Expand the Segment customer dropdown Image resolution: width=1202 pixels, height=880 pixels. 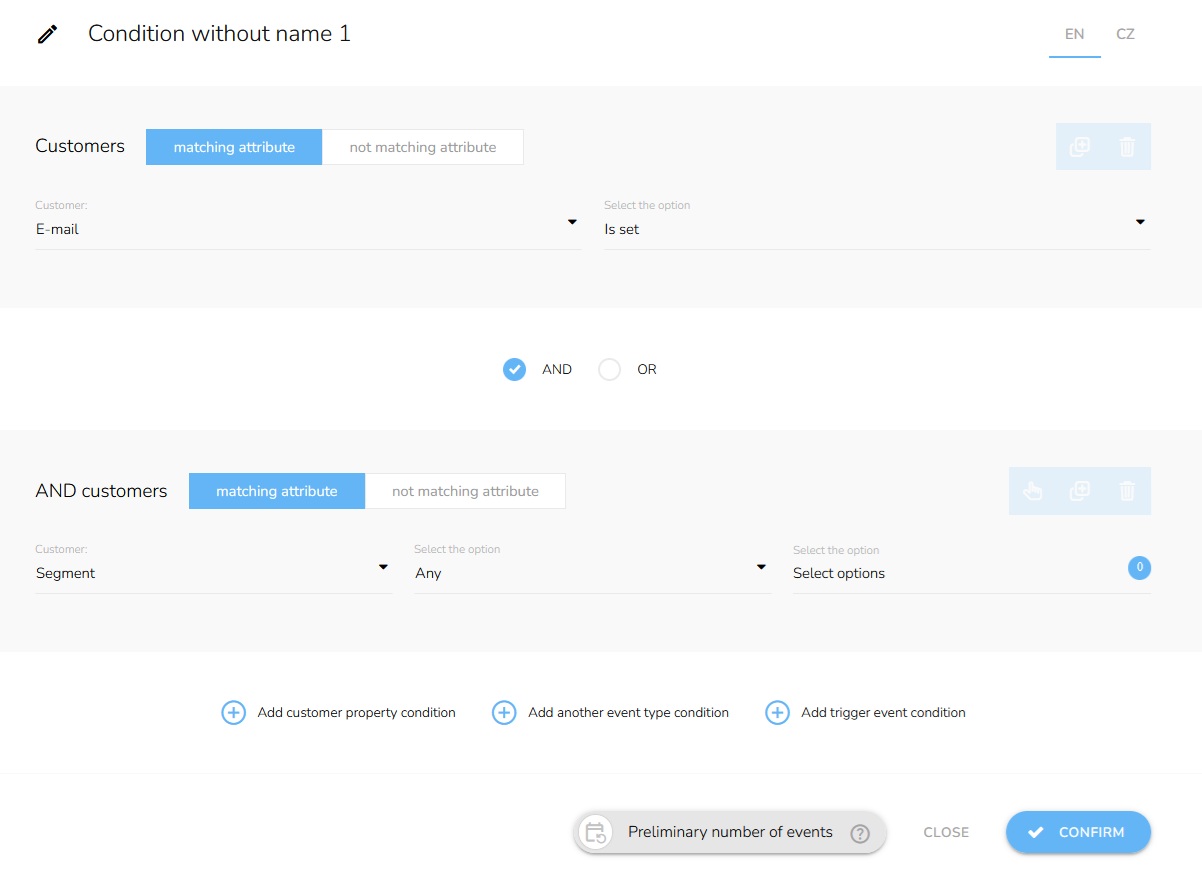212,573
